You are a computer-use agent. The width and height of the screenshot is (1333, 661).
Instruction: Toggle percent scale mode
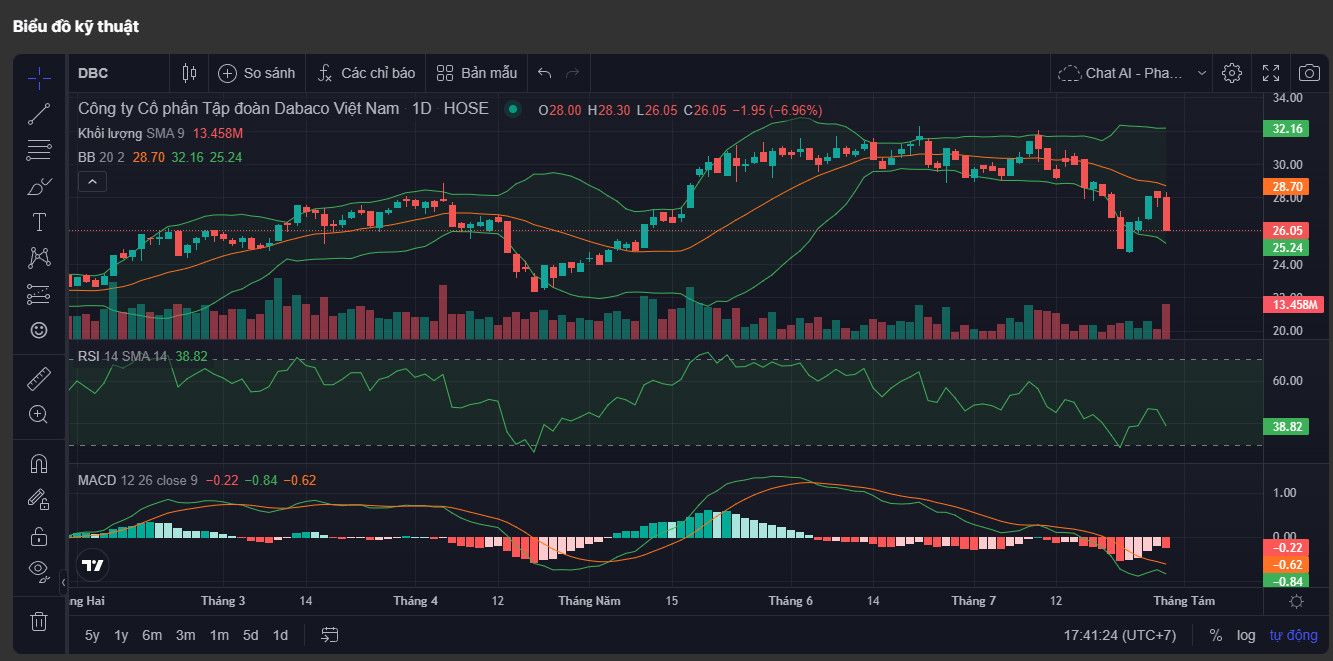[1215, 635]
